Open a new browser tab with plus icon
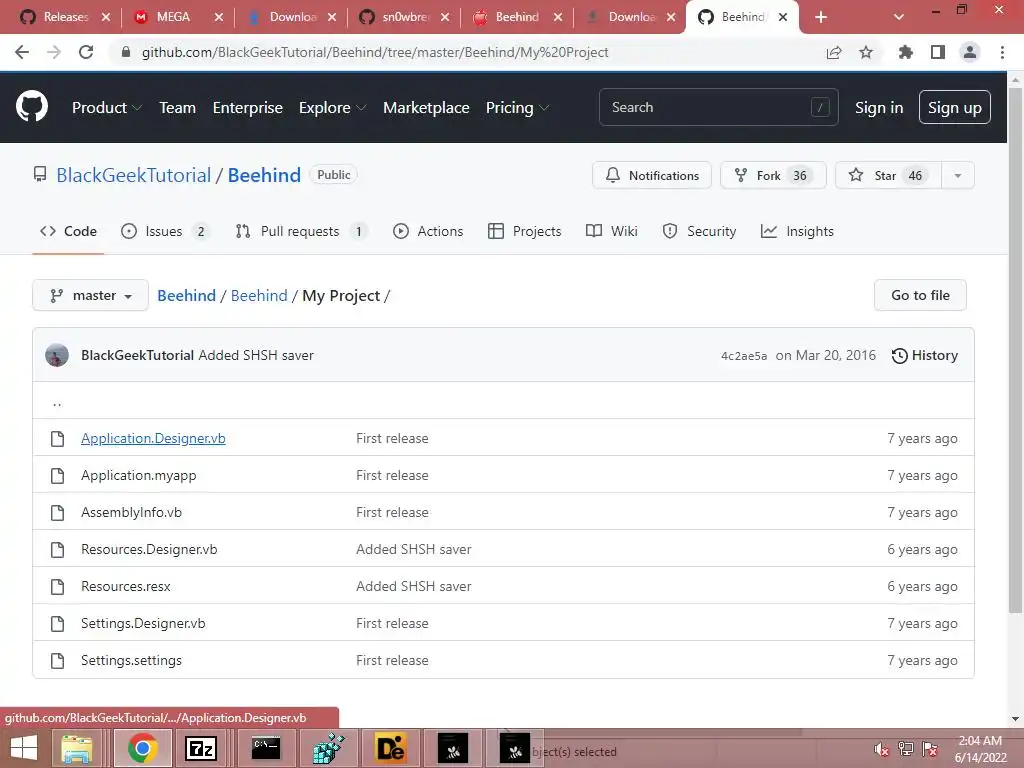The width and height of the screenshot is (1024, 768). point(821,17)
